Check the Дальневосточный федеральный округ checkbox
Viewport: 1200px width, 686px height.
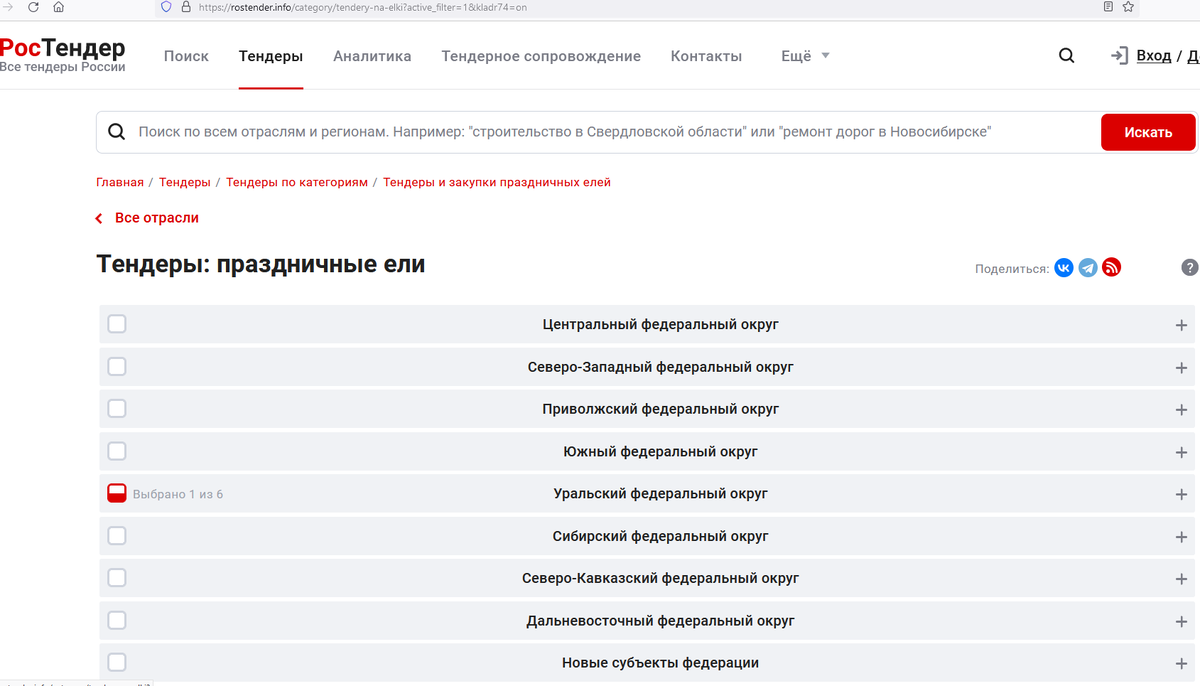pos(117,620)
